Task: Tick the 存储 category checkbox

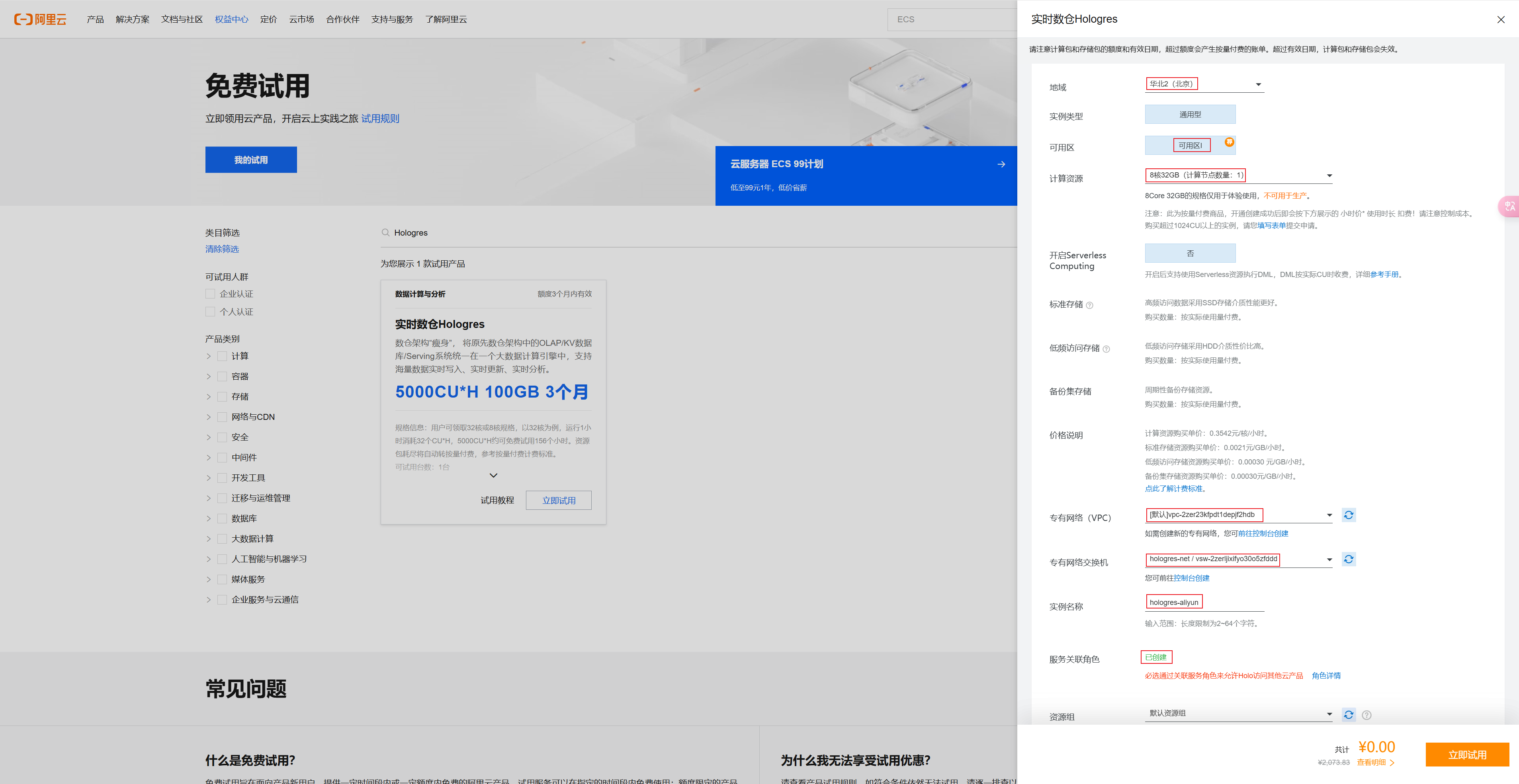Action: pos(222,397)
